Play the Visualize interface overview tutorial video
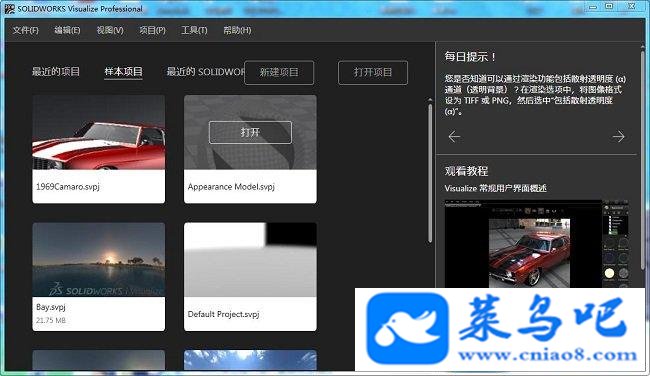This screenshot has height=376, width=650. point(536,244)
